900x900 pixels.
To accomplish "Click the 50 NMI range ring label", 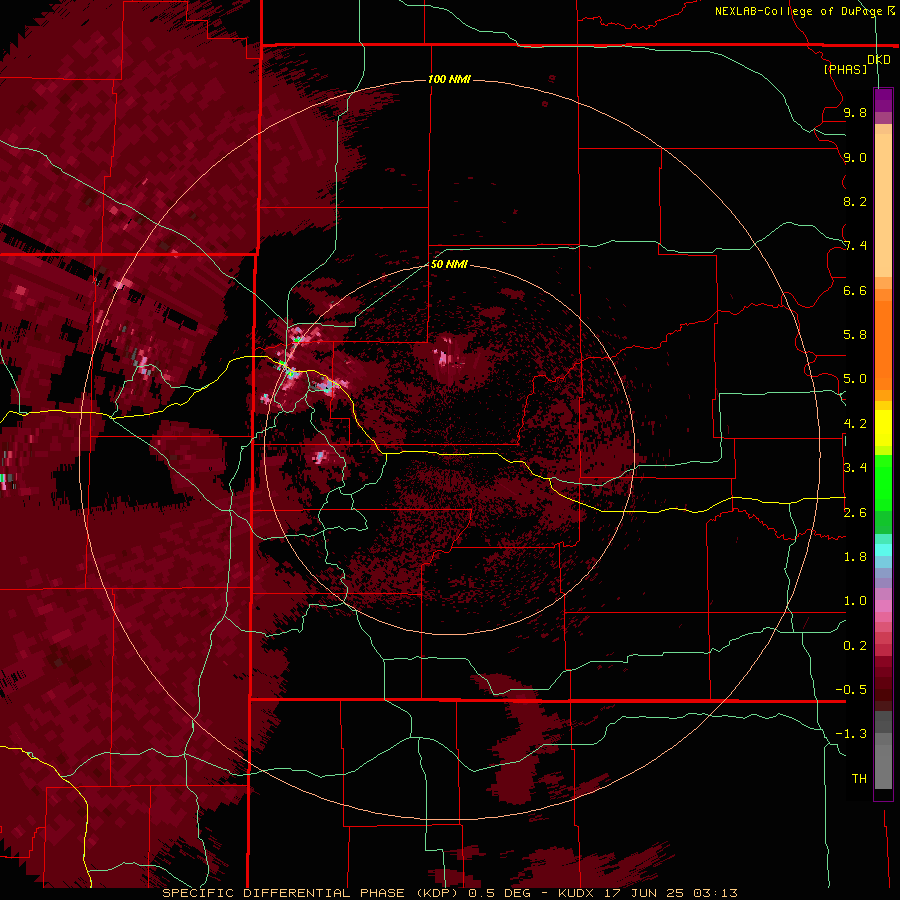I will click(449, 264).
